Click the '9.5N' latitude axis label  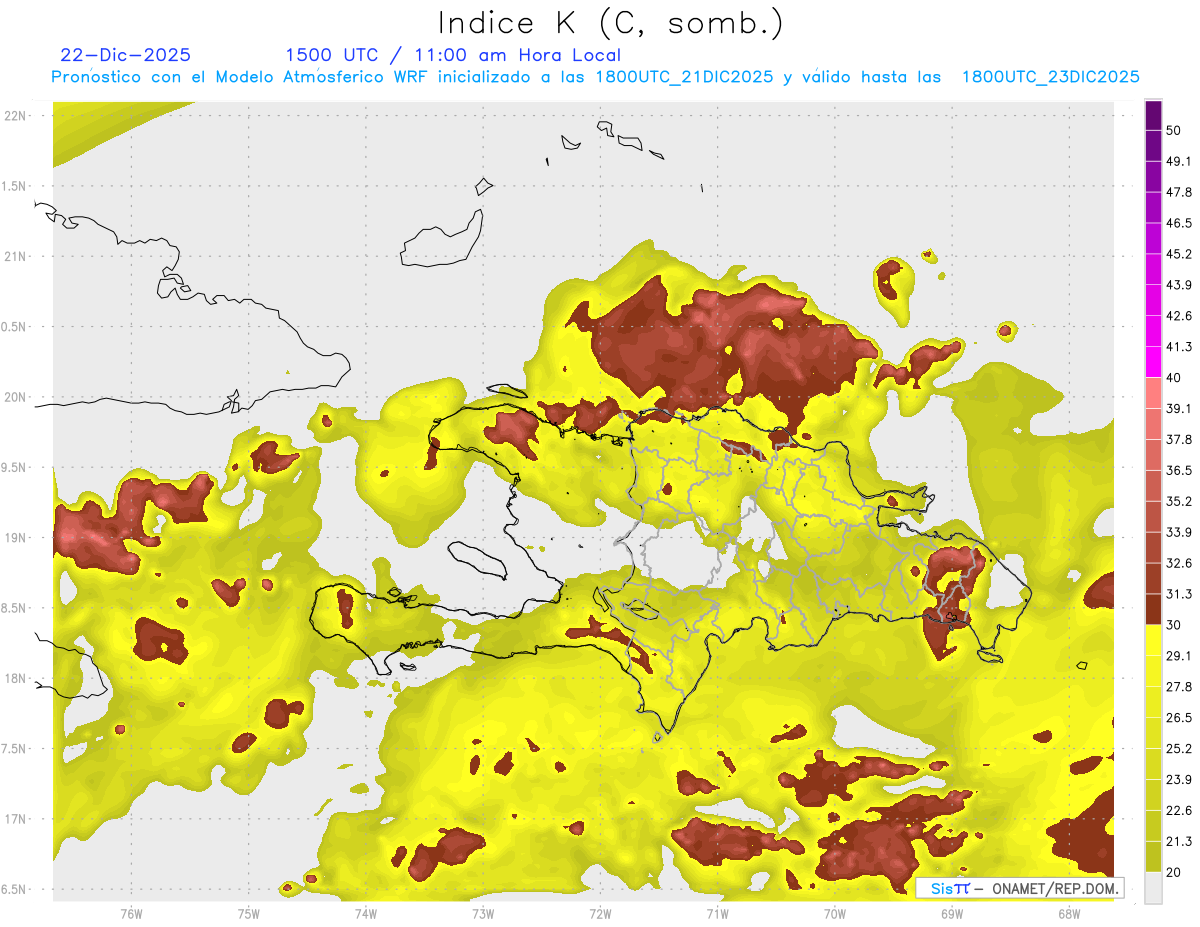click(12, 467)
